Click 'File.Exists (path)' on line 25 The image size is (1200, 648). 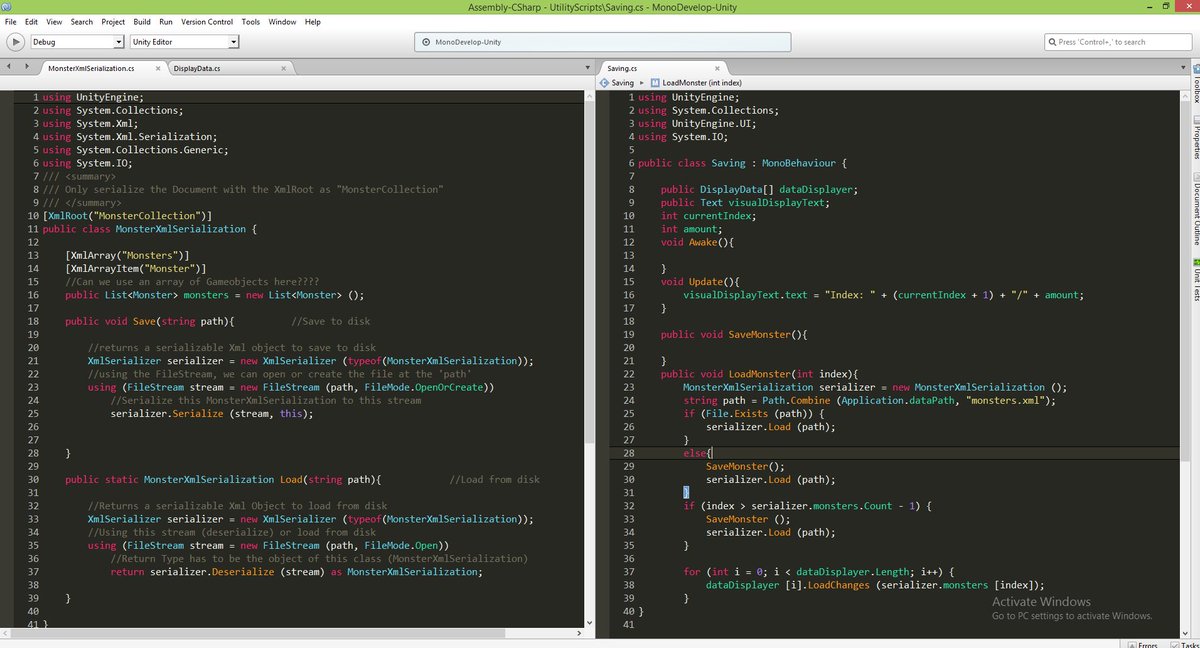click(759, 413)
